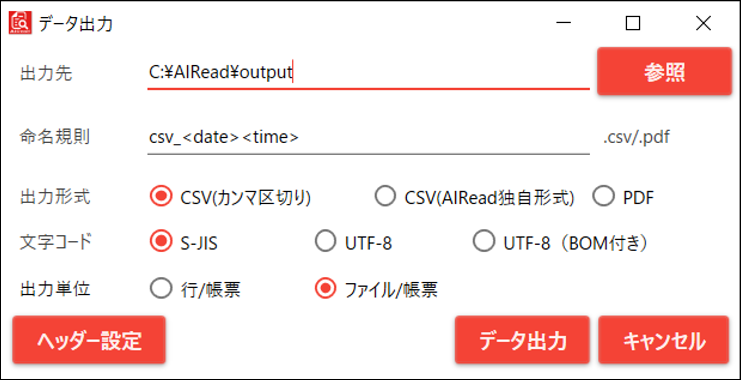Viewport: 741px width, 380px height.
Task: Select S-JIS character encoding
Action: click(x=184, y=243)
